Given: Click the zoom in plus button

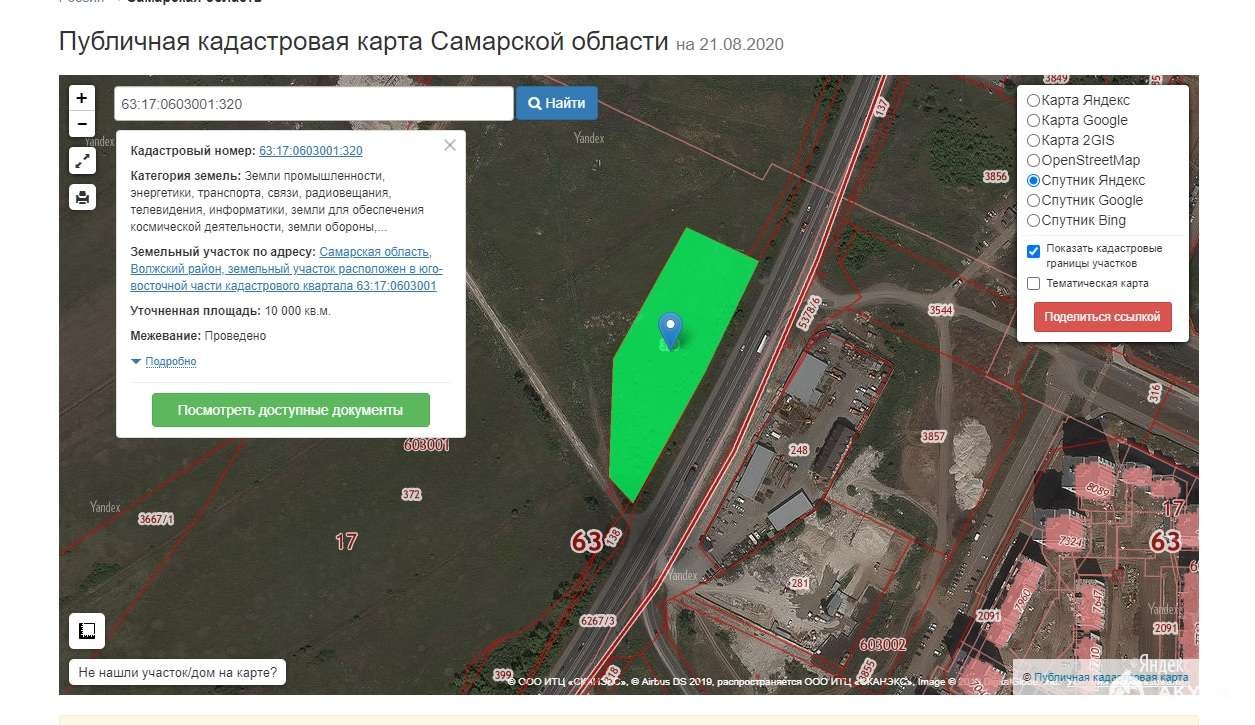Looking at the screenshot, I should point(81,98).
